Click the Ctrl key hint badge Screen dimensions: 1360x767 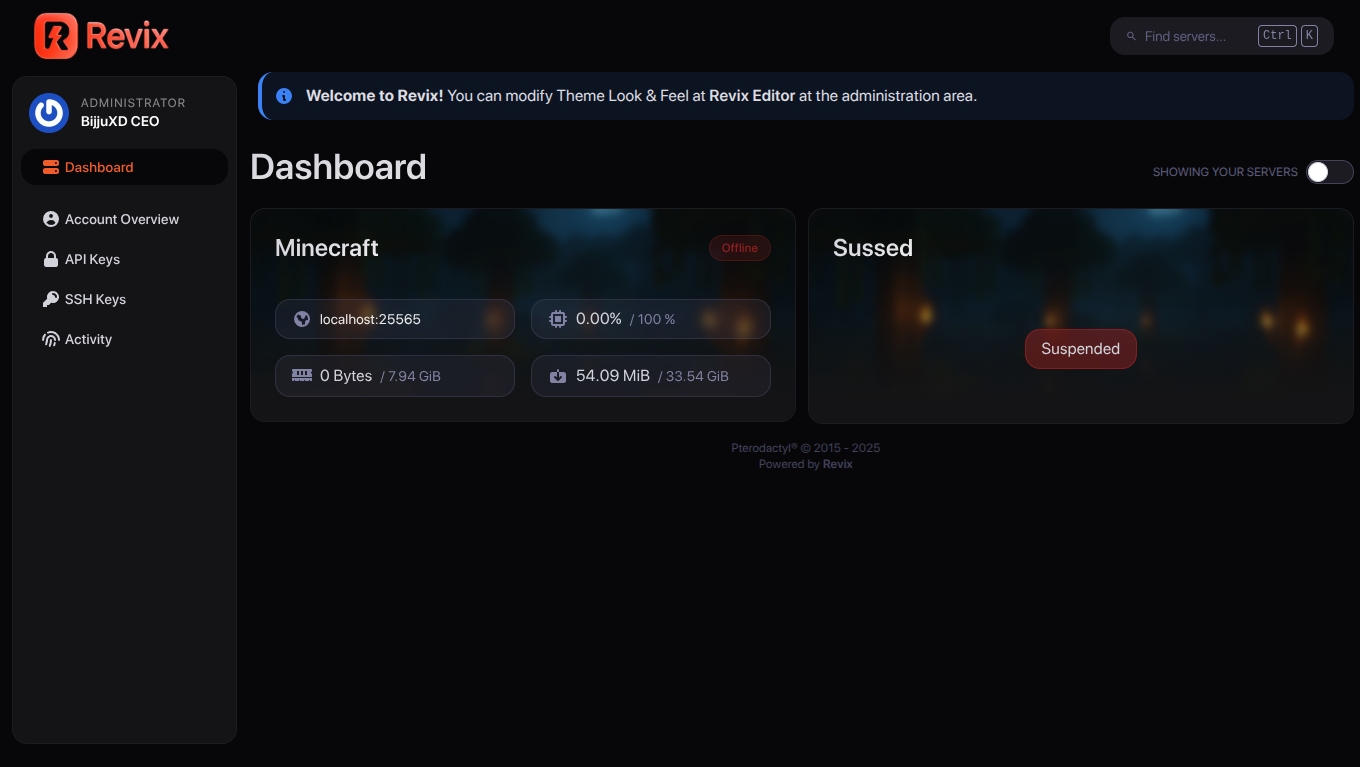point(1277,36)
